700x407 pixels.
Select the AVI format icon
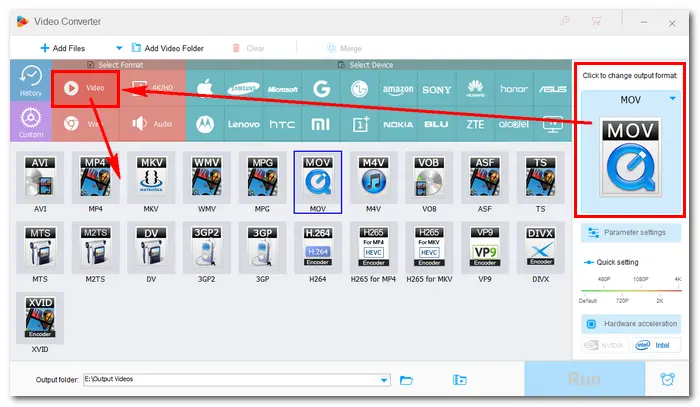[x=40, y=177]
